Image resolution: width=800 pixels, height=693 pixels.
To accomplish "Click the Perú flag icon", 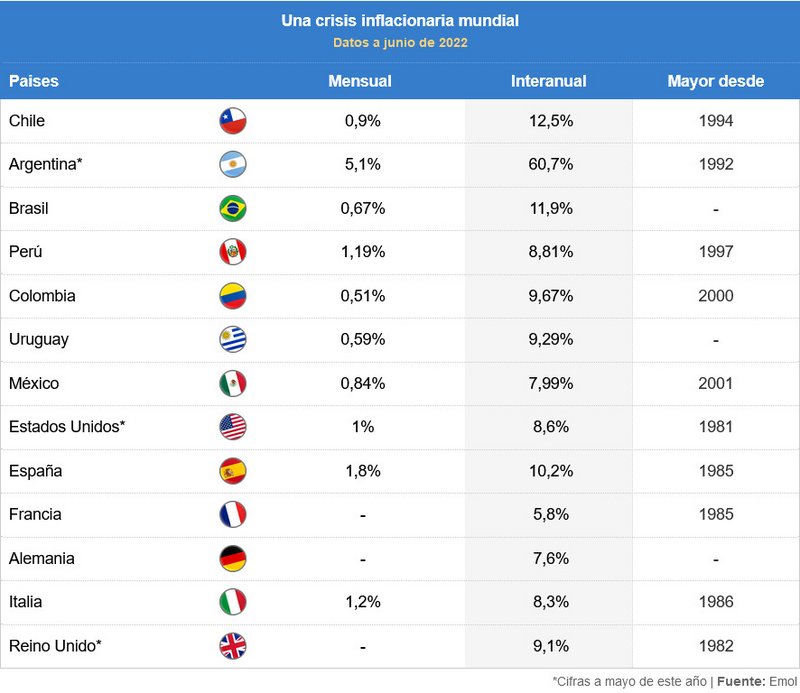I will tap(233, 252).
